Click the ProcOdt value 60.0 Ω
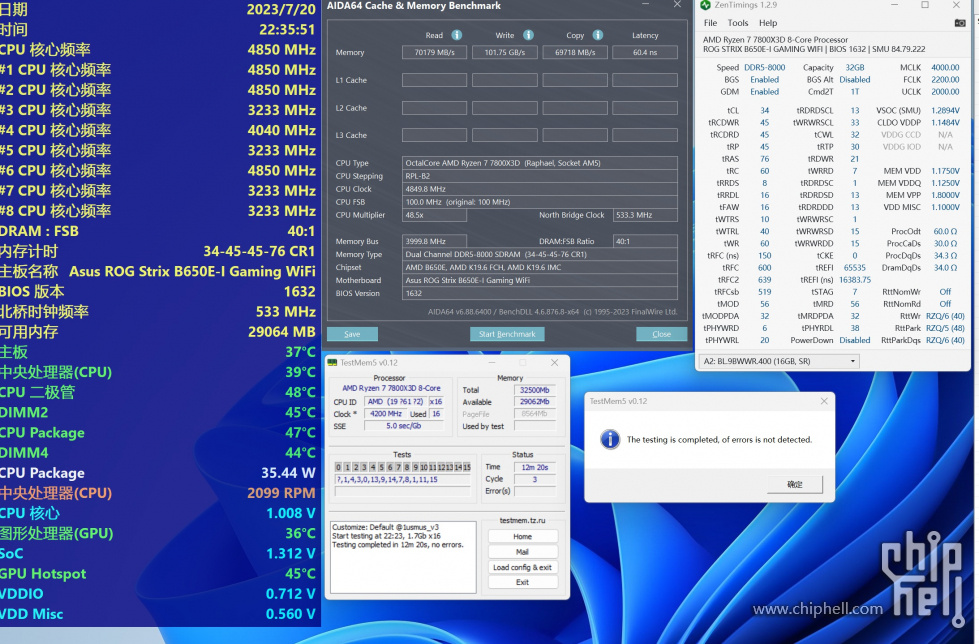 tap(945, 231)
